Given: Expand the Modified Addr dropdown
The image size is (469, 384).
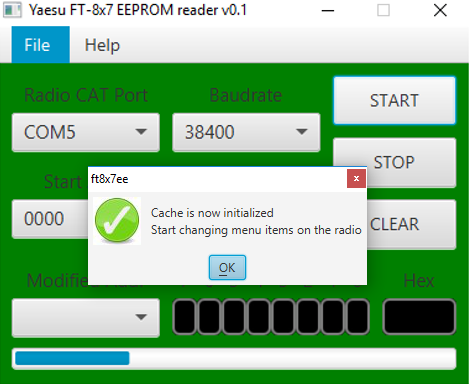Looking at the screenshot, I should point(86,318).
